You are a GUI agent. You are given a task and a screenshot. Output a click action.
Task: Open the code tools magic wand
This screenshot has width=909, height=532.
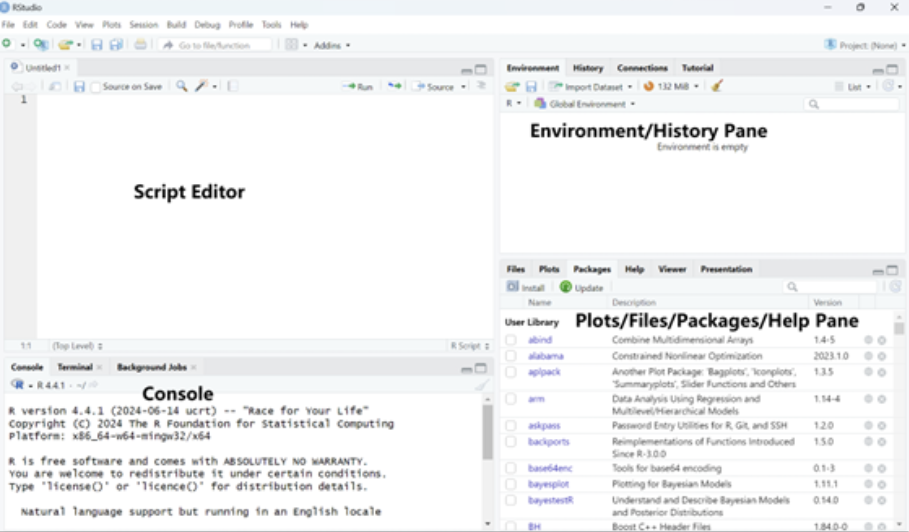point(202,87)
